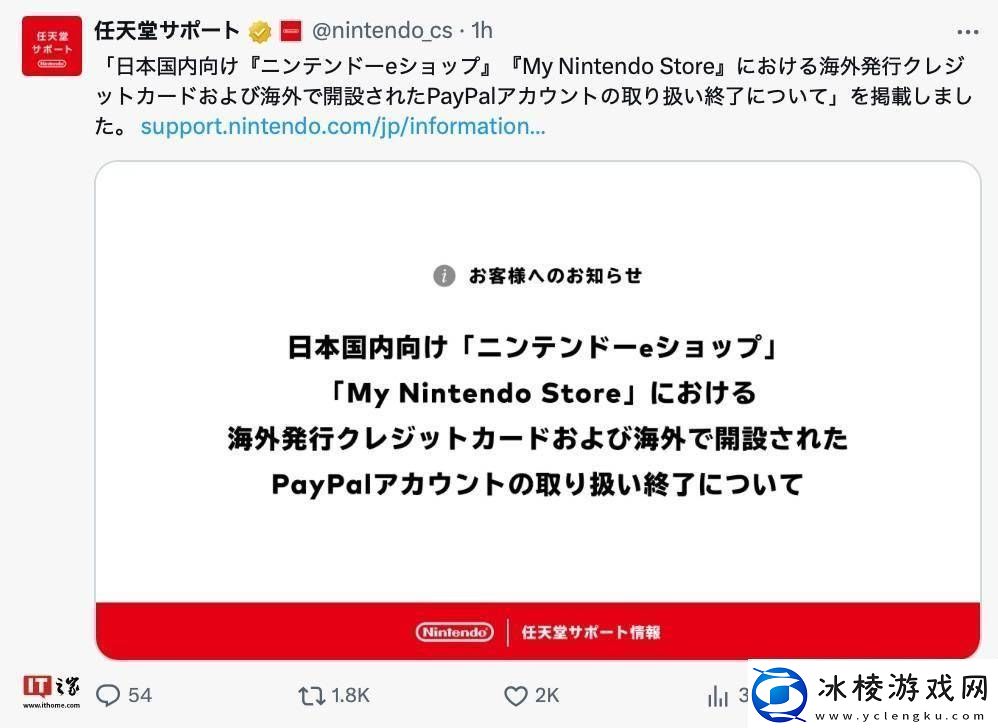The height and width of the screenshot is (728, 998).
Task: Like the tweet with the heart icon
Action: tap(516, 695)
